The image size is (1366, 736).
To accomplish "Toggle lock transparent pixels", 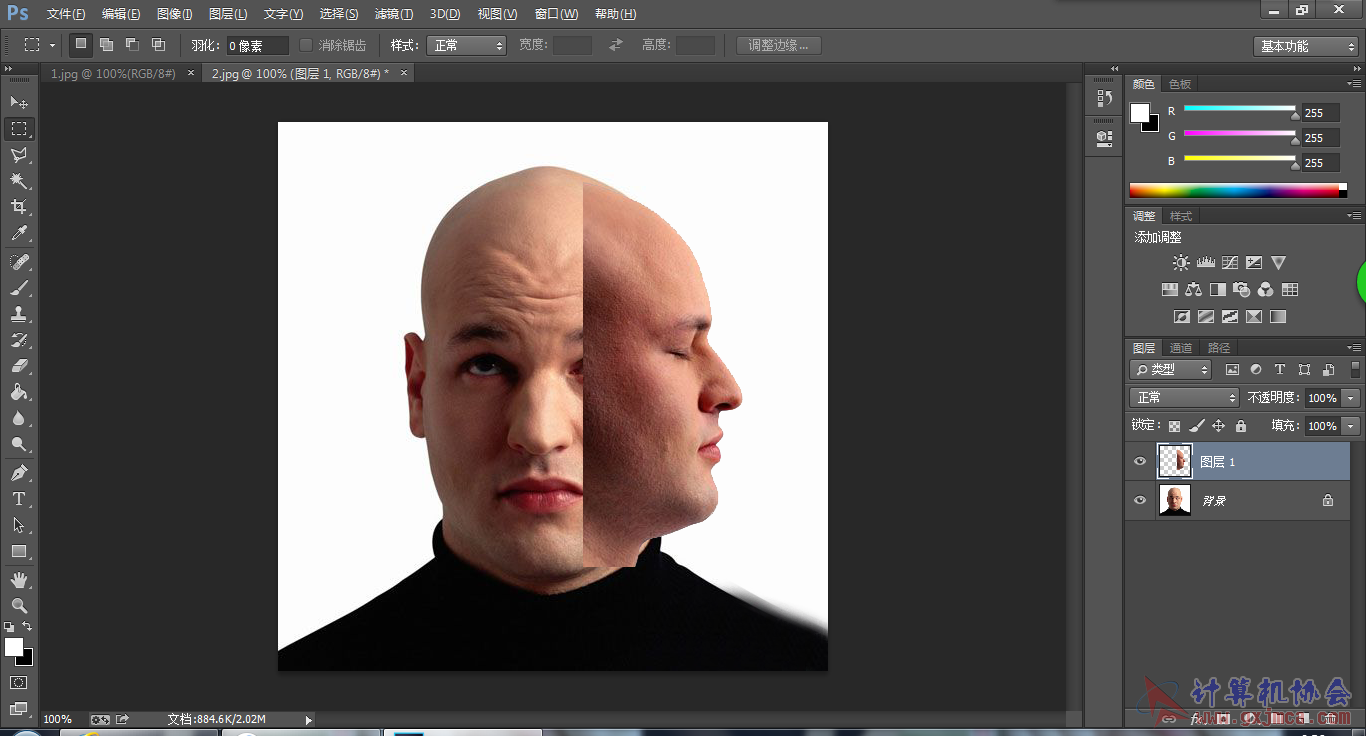I will click(x=1174, y=426).
